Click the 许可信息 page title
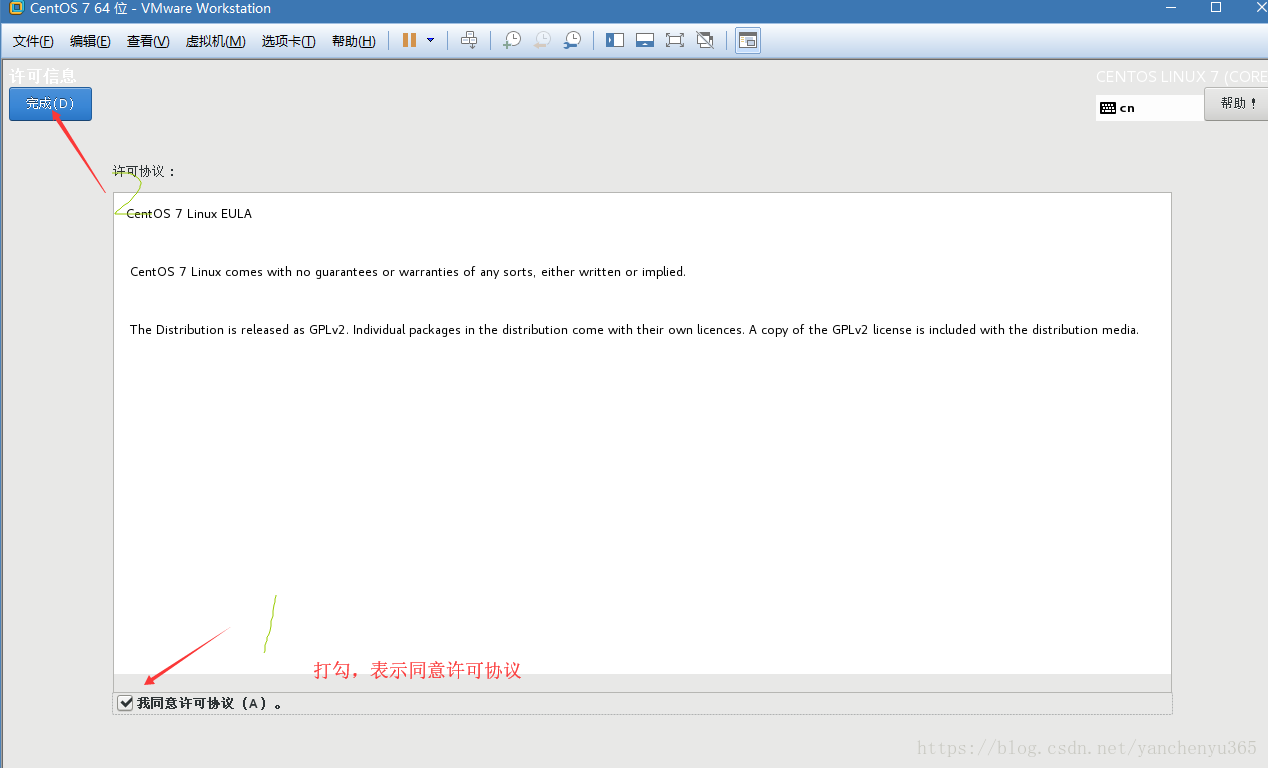This screenshot has height=768, width=1268. (43, 76)
